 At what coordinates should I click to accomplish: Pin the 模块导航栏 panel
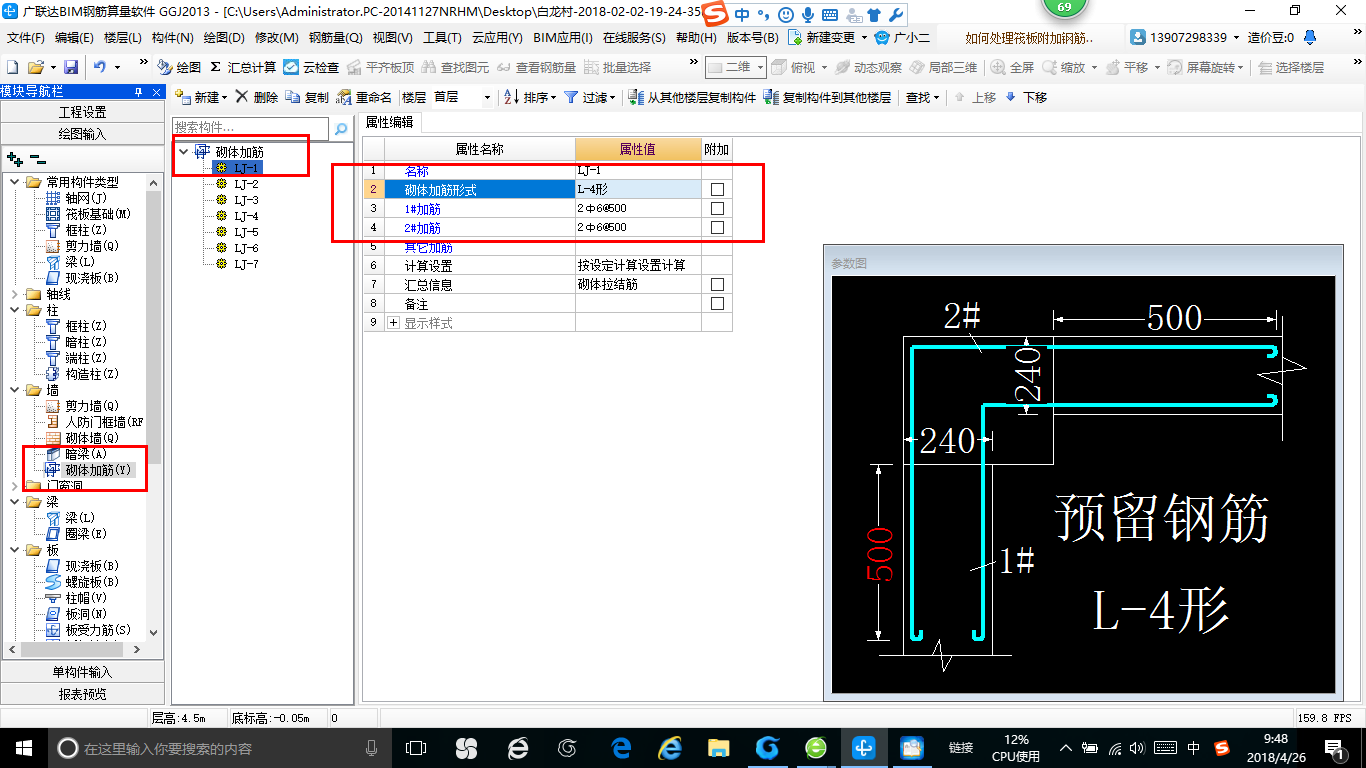(x=139, y=92)
